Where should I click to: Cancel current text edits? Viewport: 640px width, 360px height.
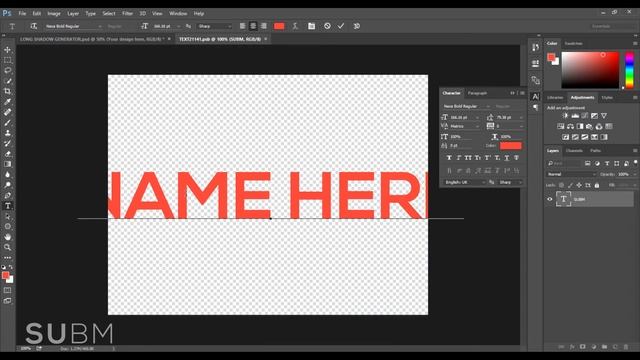(x=327, y=26)
